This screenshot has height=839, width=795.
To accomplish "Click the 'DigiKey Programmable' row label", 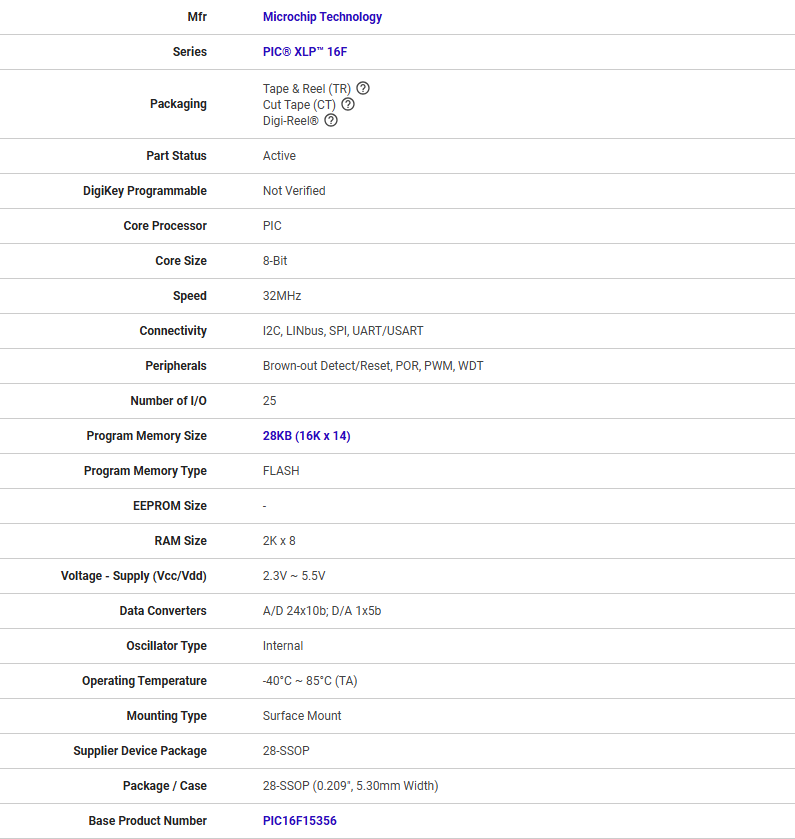I will [144, 190].
